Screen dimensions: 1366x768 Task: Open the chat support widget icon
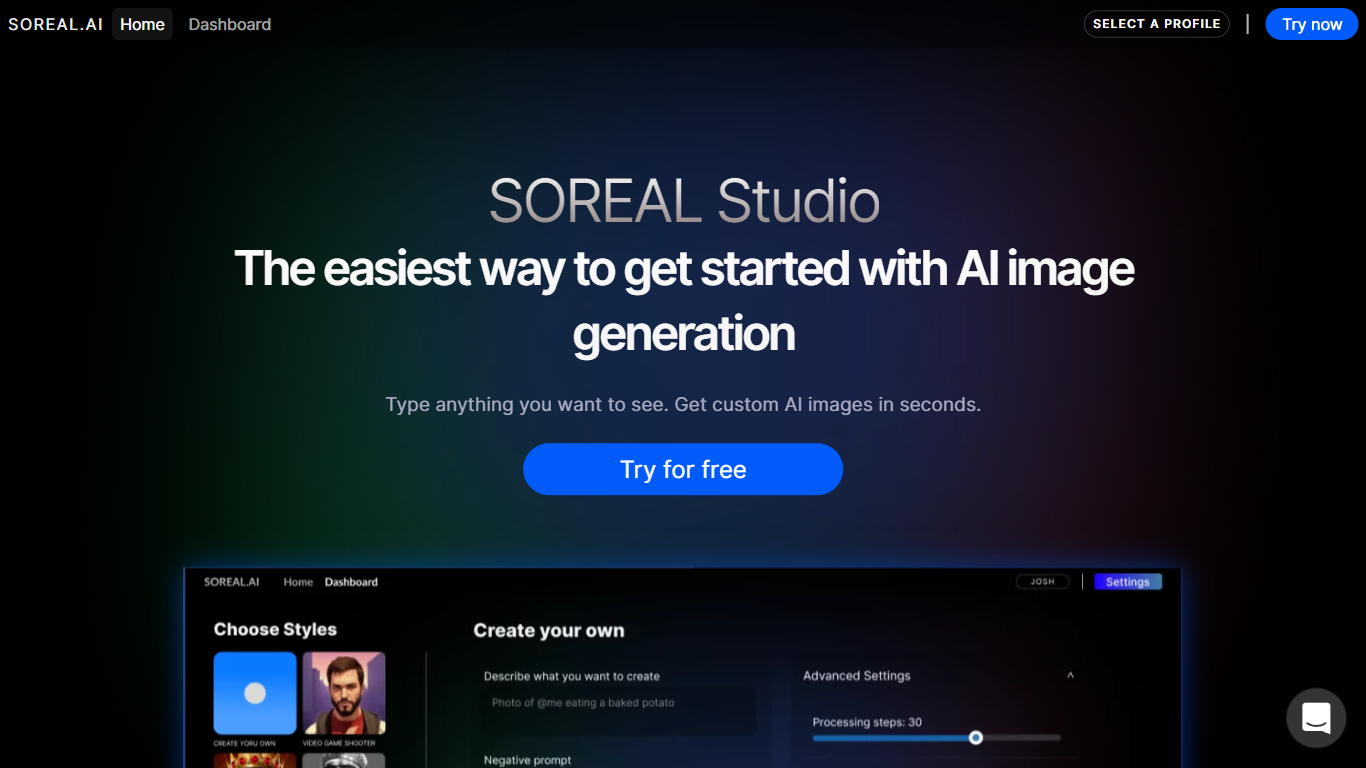pos(1316,718)
